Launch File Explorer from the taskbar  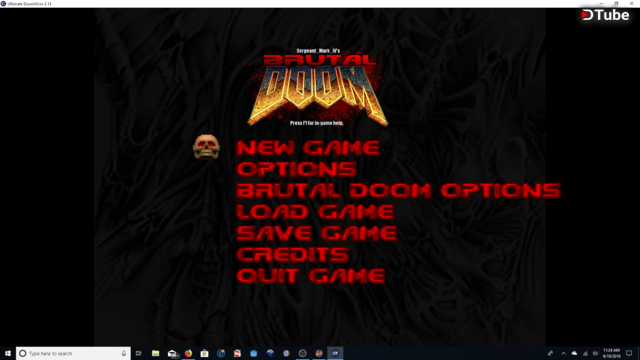156,353
